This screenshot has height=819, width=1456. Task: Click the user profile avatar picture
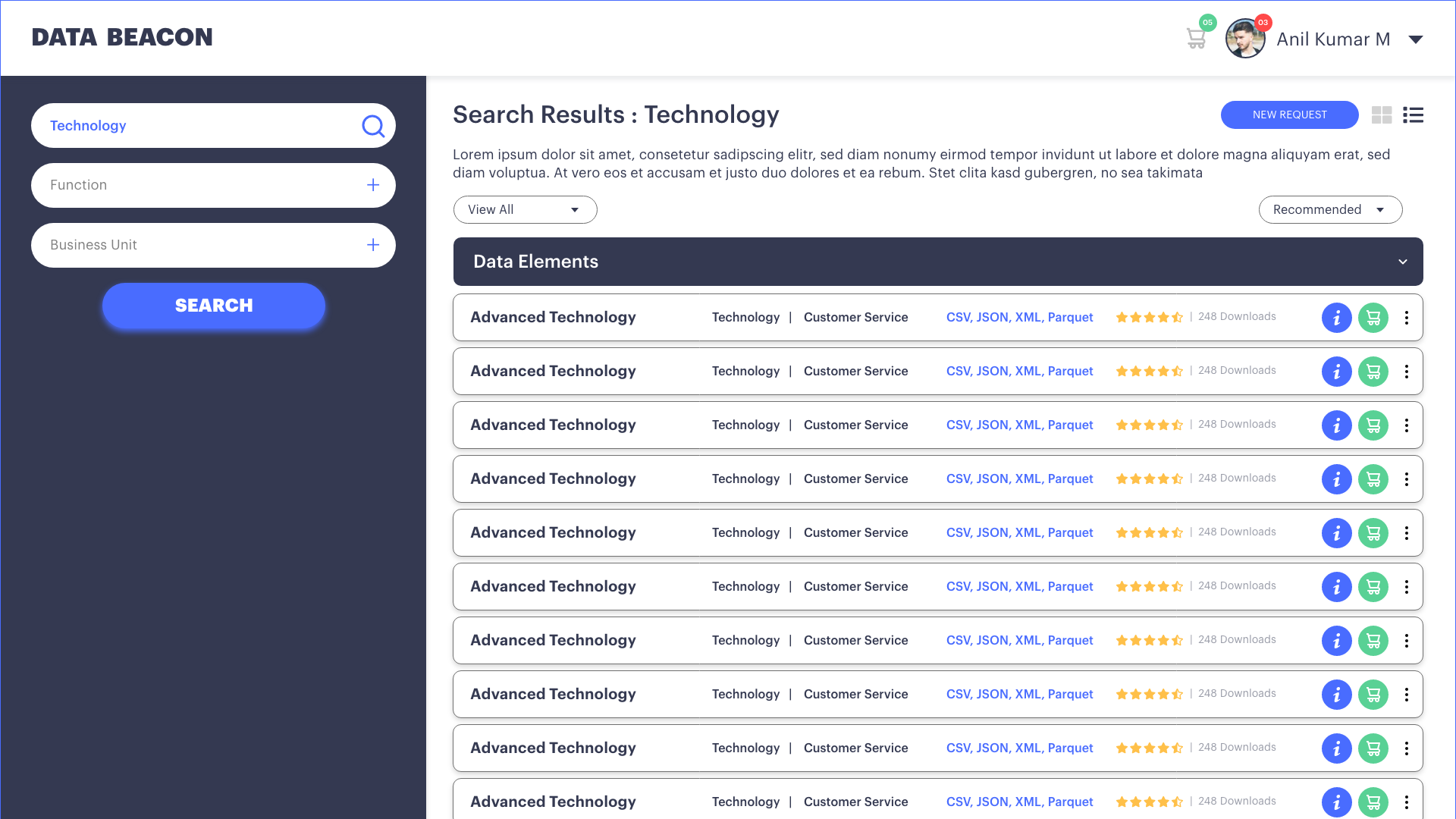pyautogui.click(x=1244, y=39)
